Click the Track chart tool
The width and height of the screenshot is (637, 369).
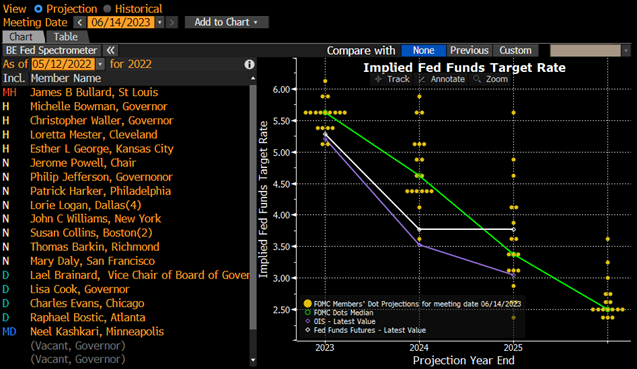(x=392, y=79)
